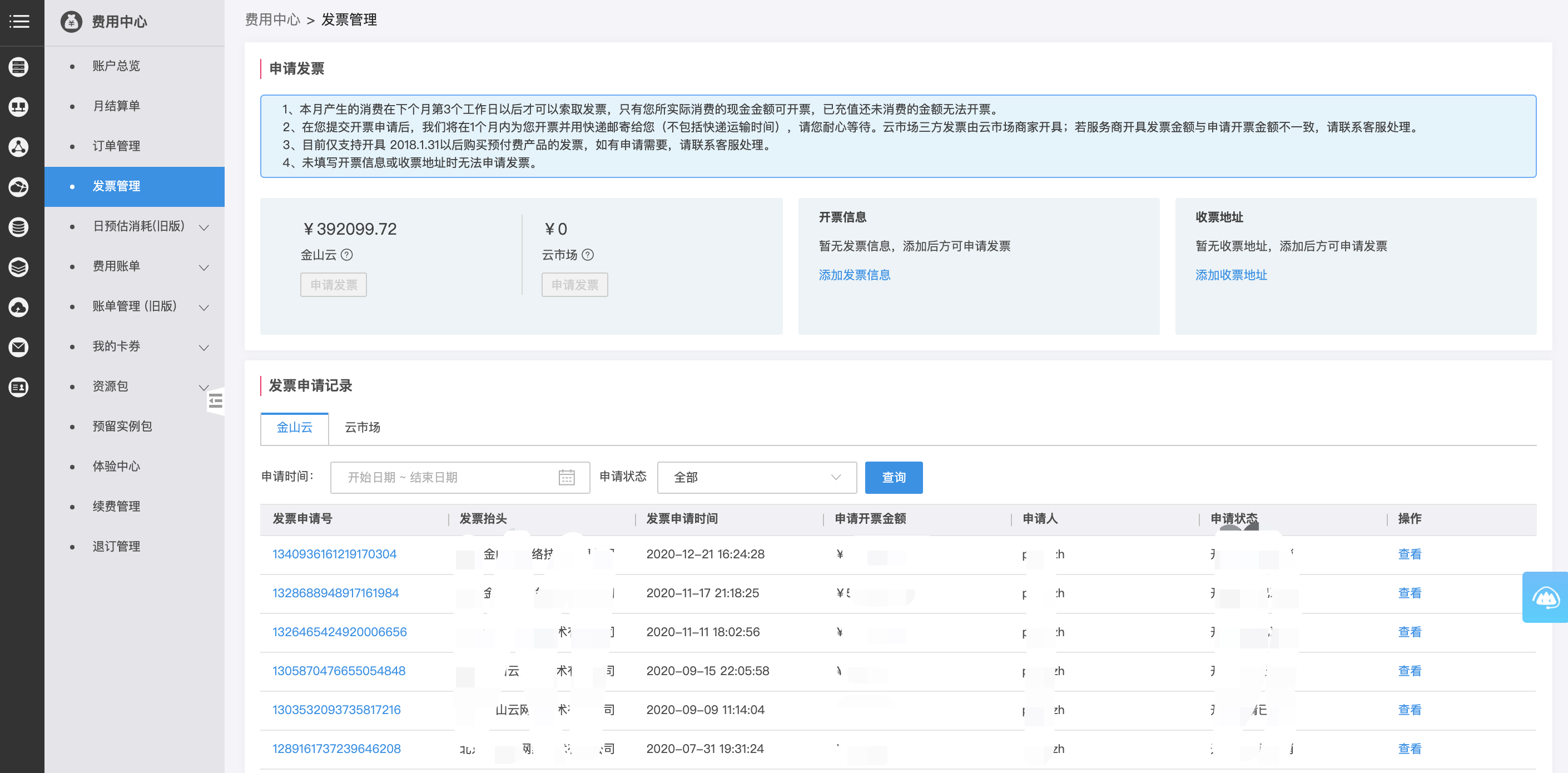Click the help question mark next to 云市场
The image size is (1568, 773).
pos(588,255)
